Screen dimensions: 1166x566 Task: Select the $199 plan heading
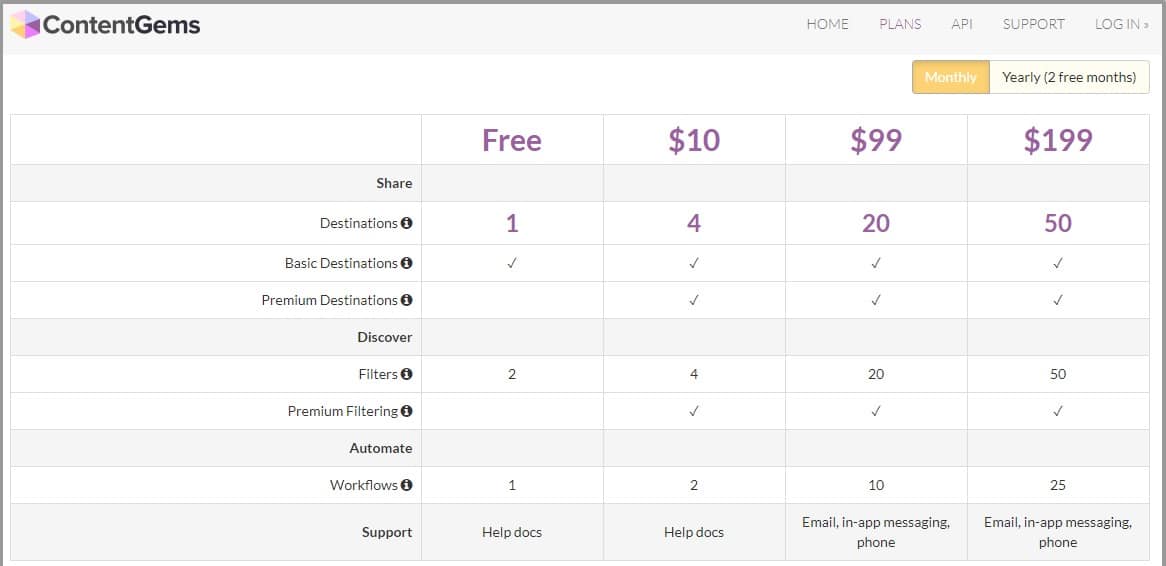click(x=1058, y=140)
